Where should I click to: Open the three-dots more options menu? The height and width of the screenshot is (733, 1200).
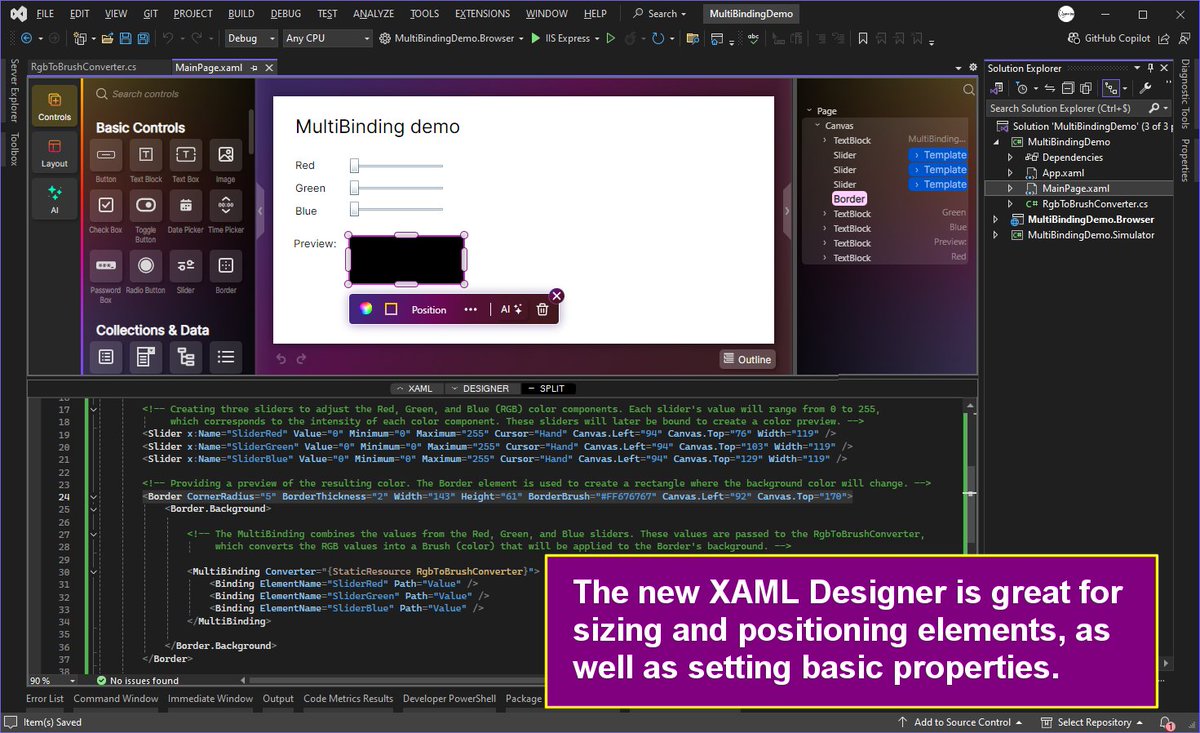pyautogui.click(x=470, y=309)
